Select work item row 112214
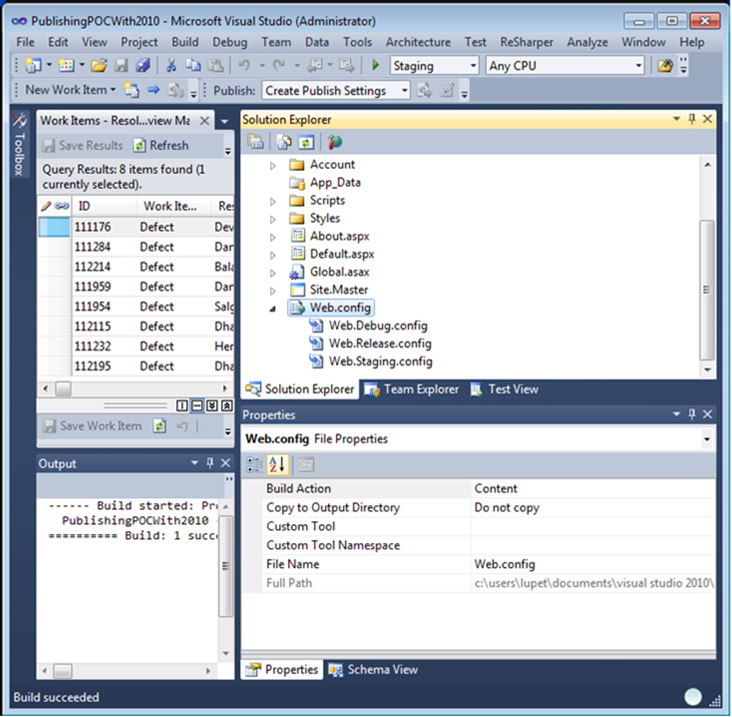 click(x=136, y=267)
